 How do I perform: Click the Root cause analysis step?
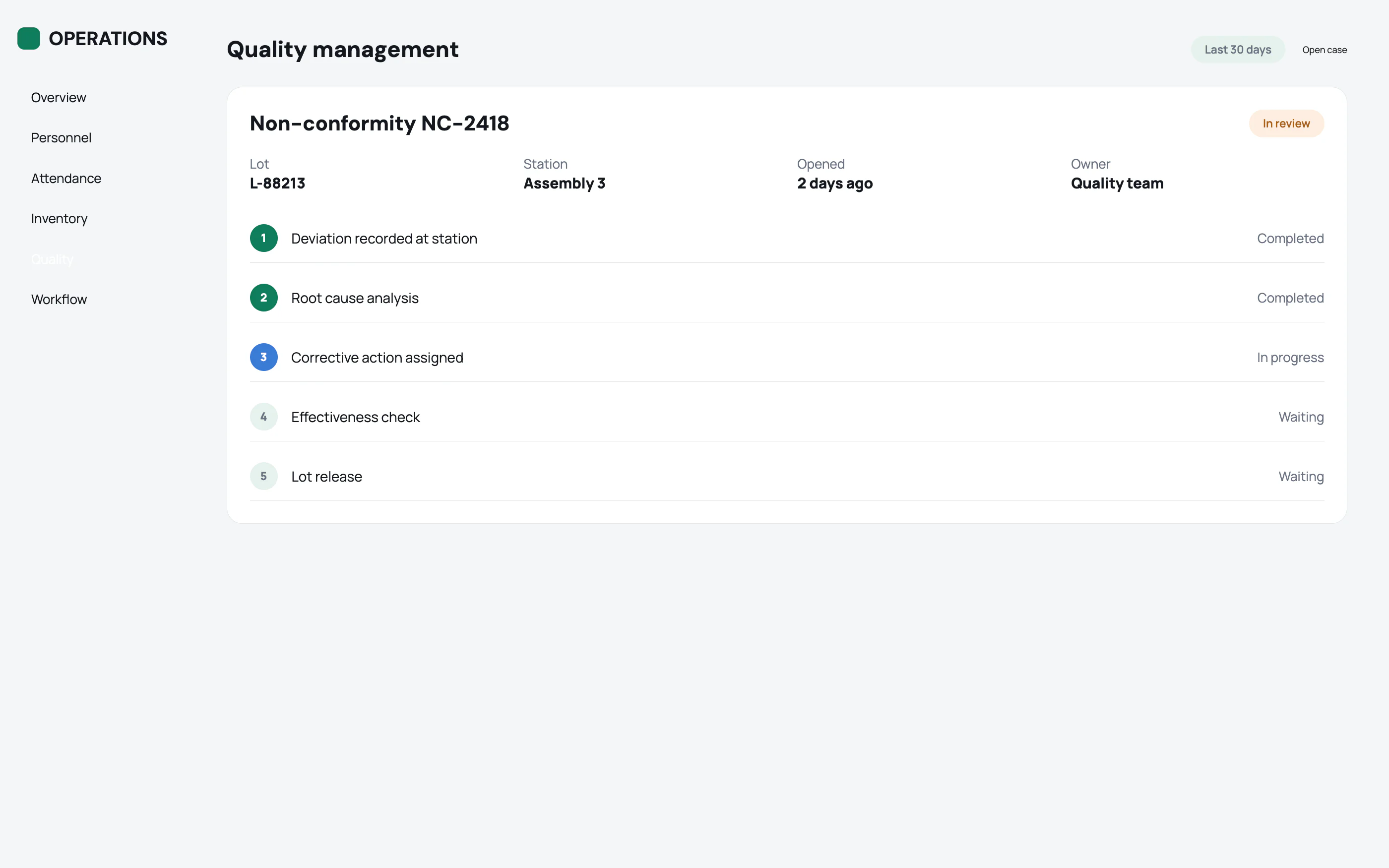(787, 298)
